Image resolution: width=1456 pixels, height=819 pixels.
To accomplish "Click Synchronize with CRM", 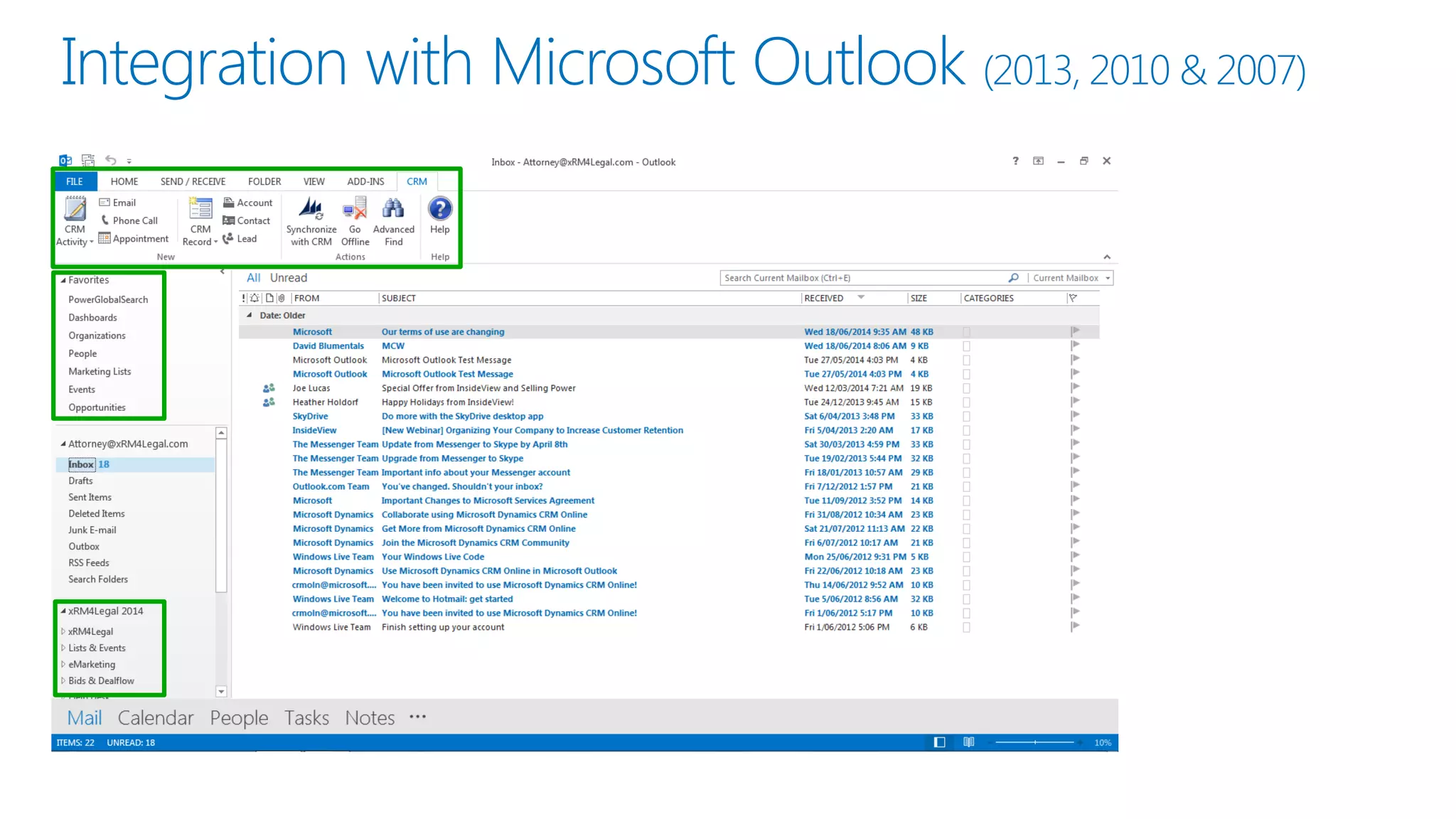I will 311,222.
